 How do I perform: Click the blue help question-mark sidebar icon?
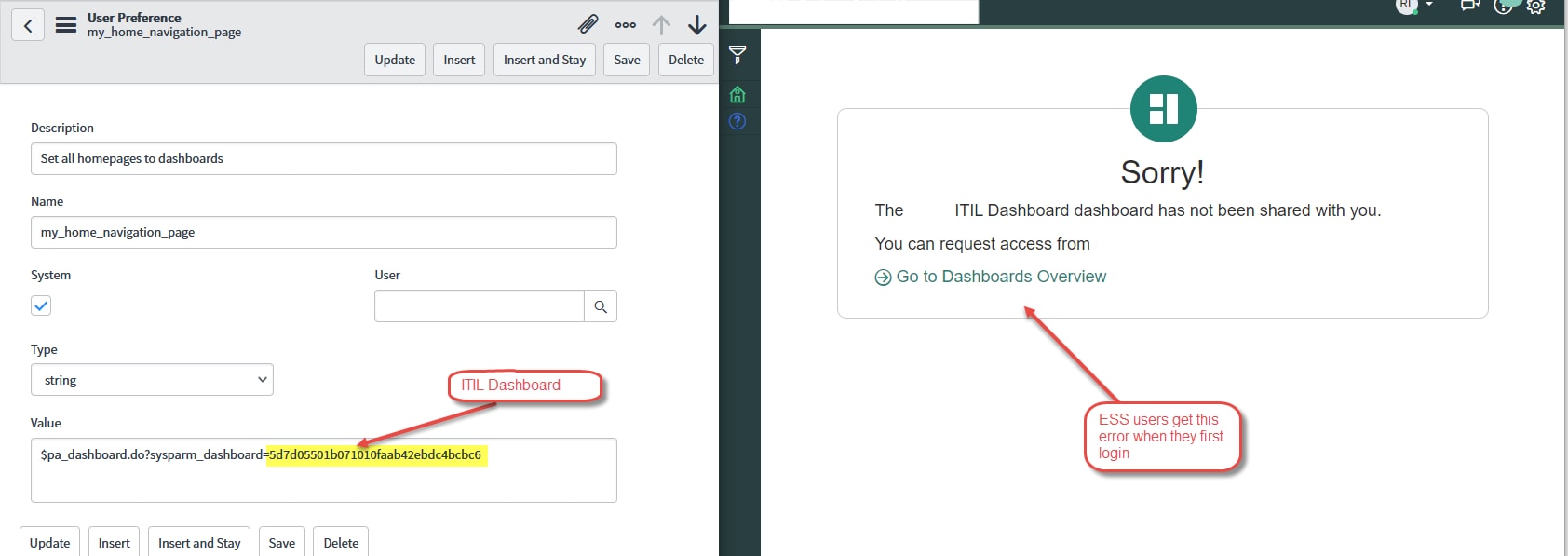pos(737,121)
